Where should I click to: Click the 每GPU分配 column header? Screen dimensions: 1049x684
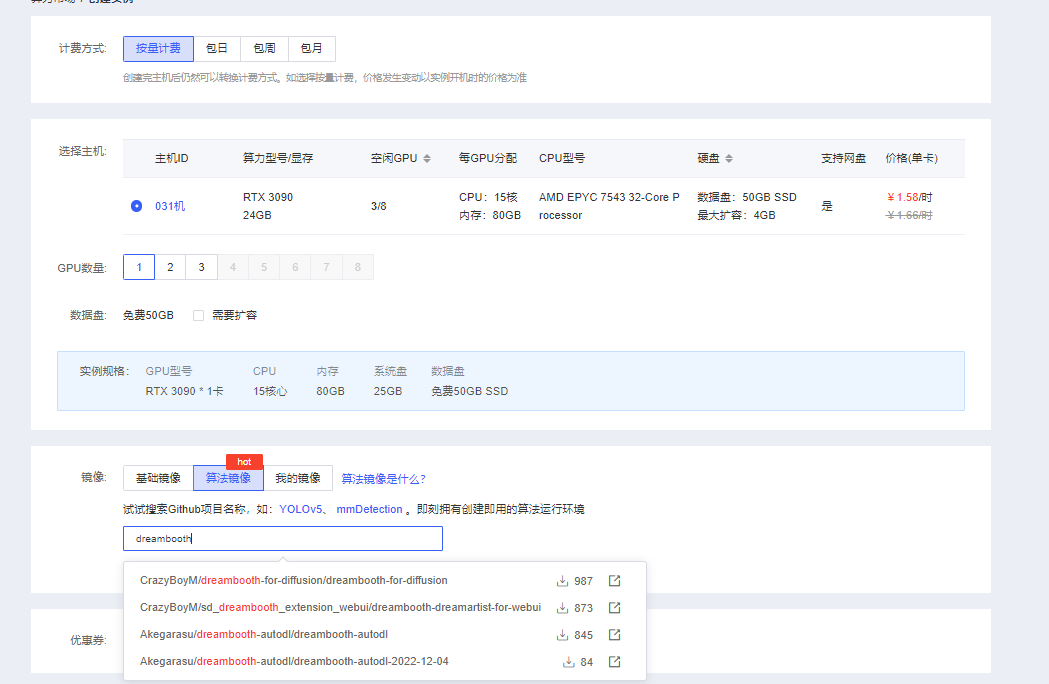488,159
